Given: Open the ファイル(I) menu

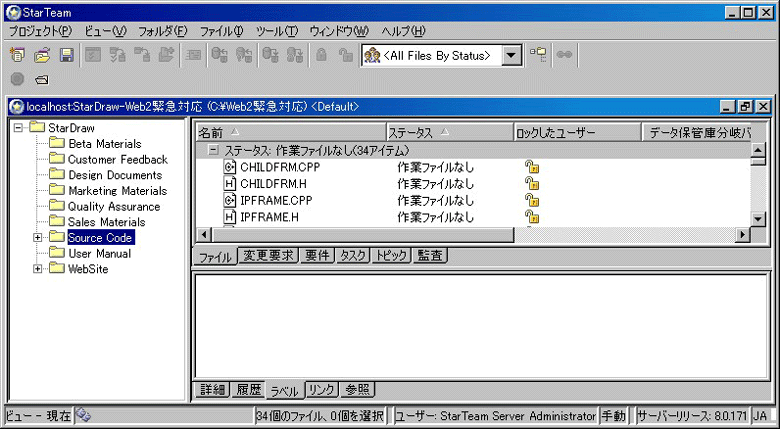Looking at the screenshot, I should click(x=221, y=31).
